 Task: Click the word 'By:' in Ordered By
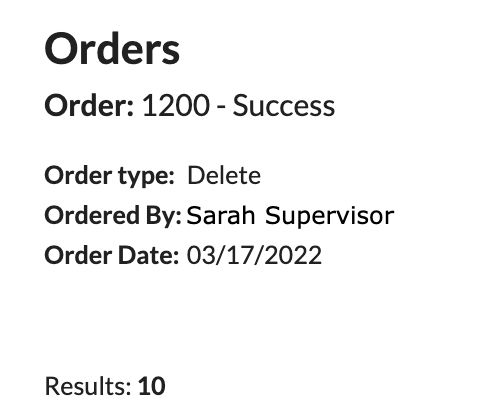click(164, 216)
